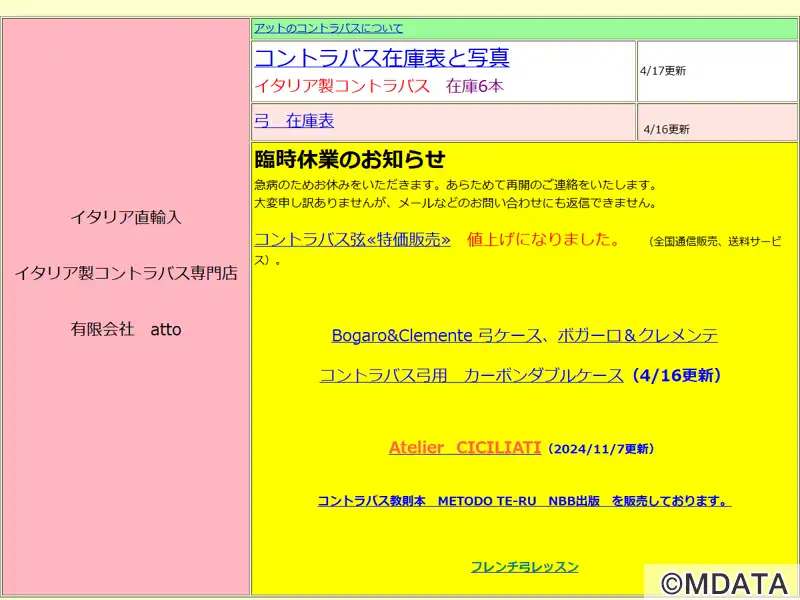Open 弓 在庫表 link
The height and width of the screenshot is (600, 800).
tap(294, 121)
